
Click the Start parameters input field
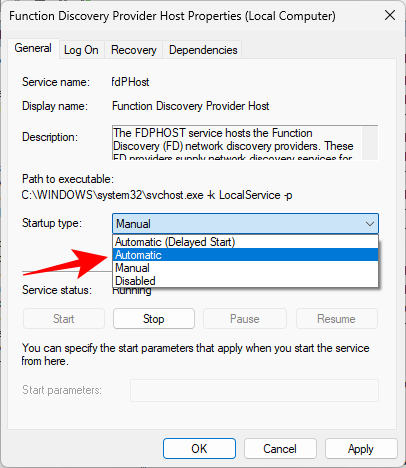tap(254, 390)
